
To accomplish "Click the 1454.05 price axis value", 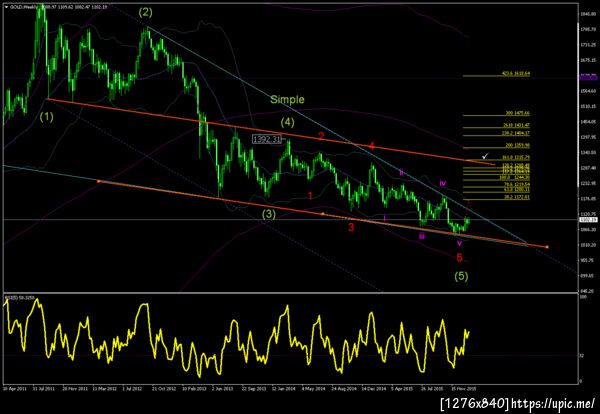I will click(x=588, y=122).
